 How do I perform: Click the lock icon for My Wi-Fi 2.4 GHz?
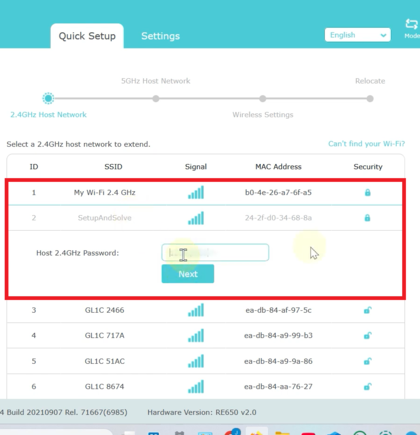(x=367, y=192)
